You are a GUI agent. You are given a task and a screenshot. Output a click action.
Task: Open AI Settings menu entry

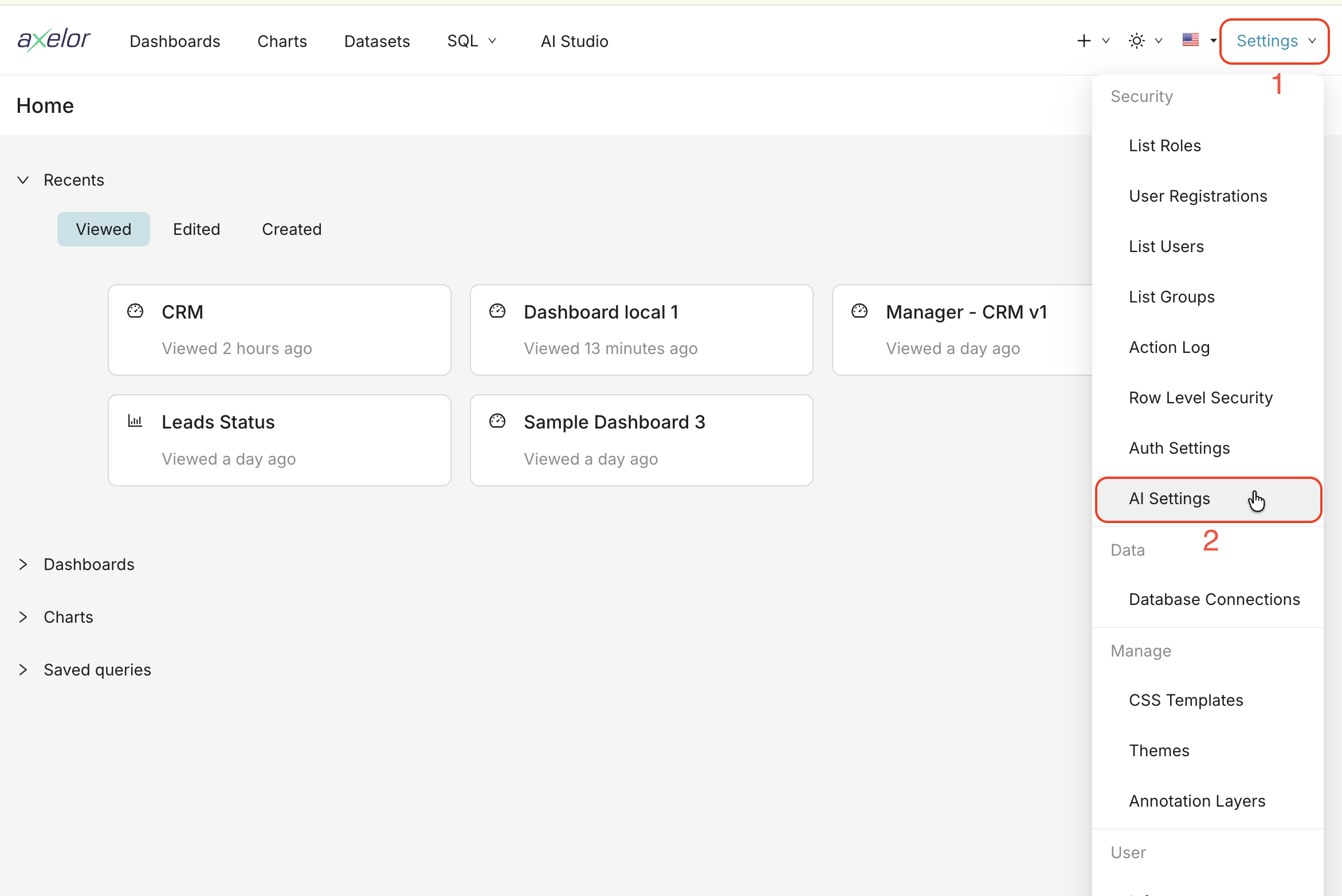pyautogui.click(x=1208, y=499)
